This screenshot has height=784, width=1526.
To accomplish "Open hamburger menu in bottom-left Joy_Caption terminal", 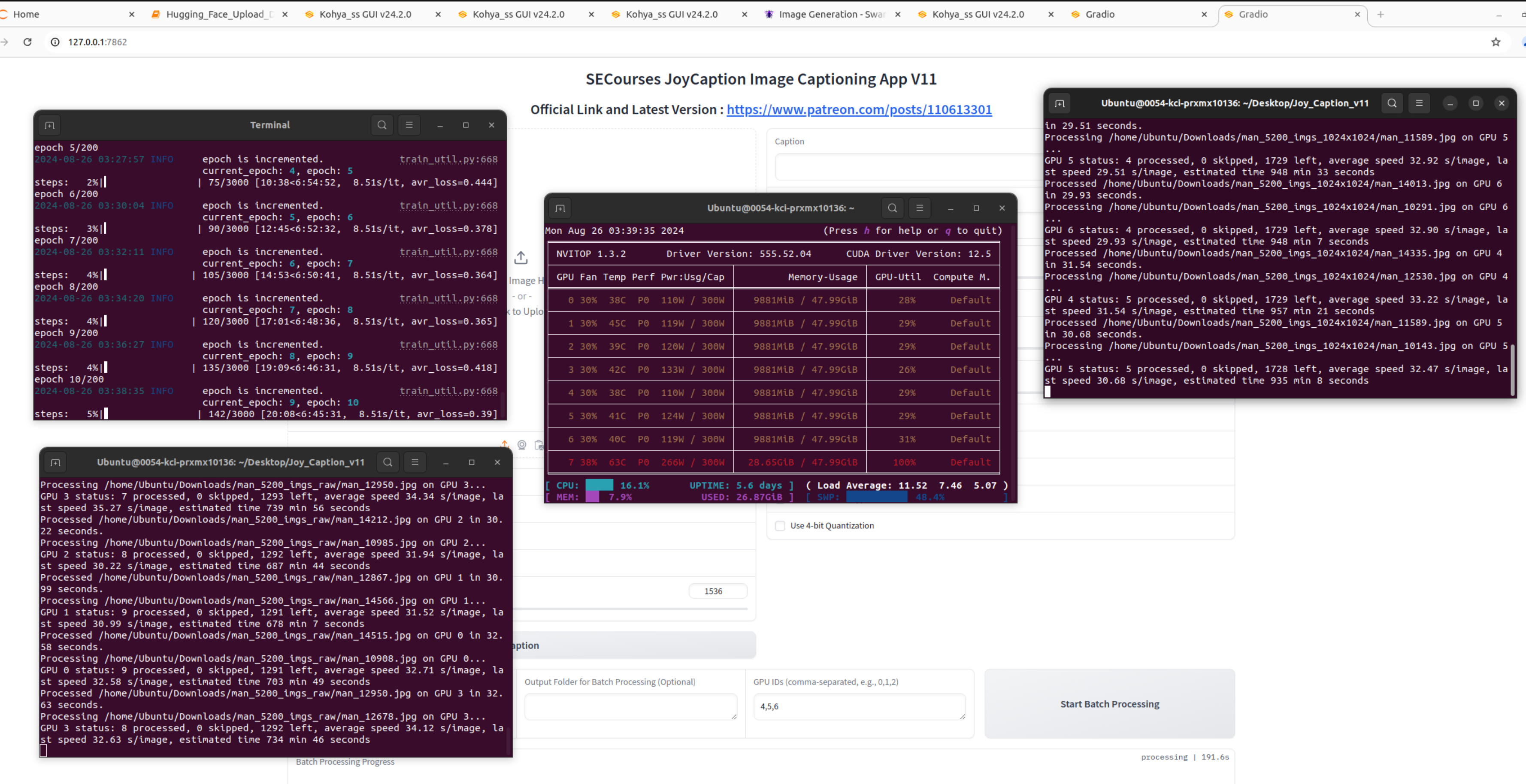I will (415, 462).
